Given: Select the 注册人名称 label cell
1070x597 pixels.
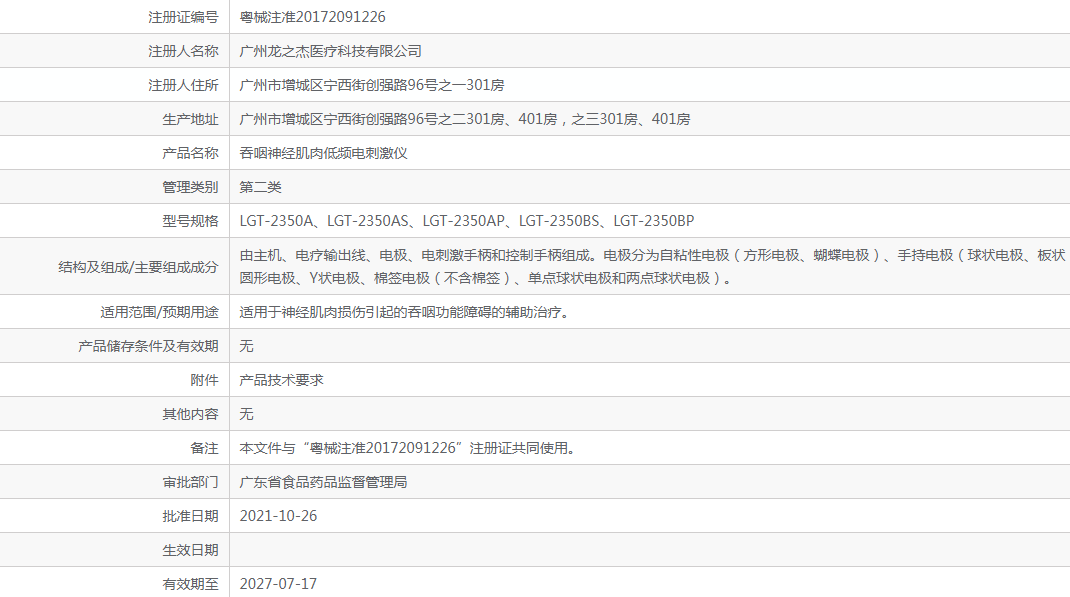Looking at the screenshot, I should [x=183, y=51].
